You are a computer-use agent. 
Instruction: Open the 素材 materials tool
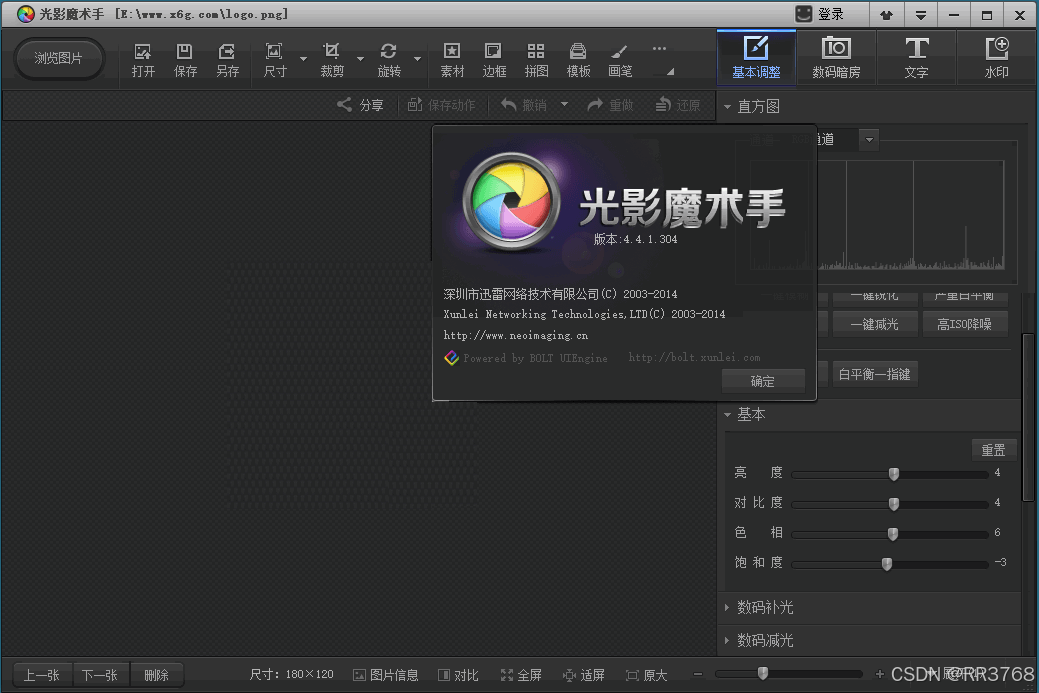pyautogui.click(x=452, y=60)
